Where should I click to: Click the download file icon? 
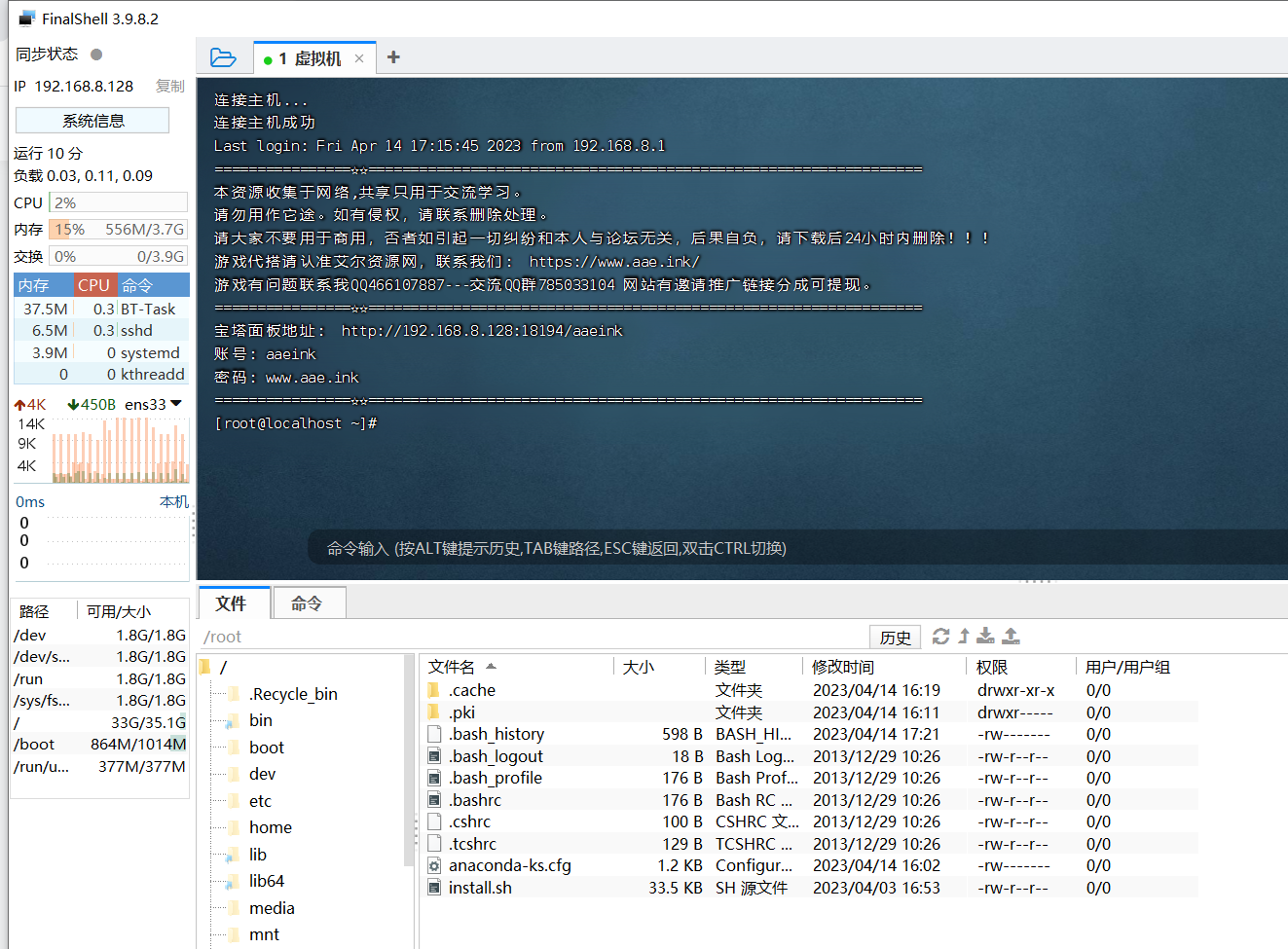[985, 637]
